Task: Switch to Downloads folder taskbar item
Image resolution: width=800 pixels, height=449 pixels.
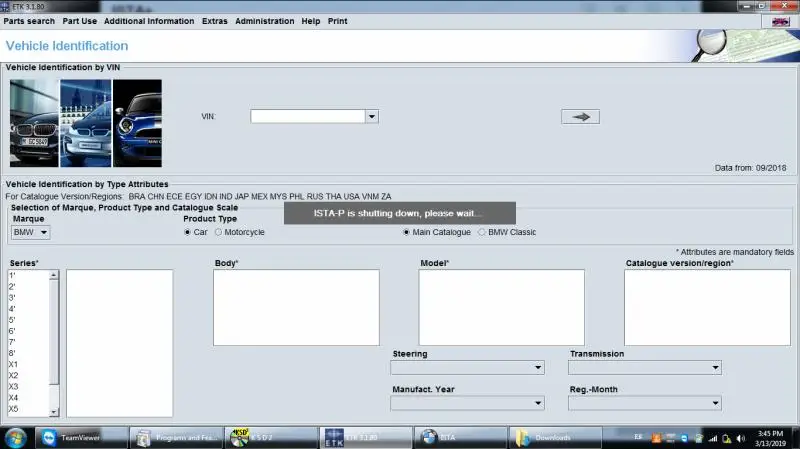Action: pos(556,438)
